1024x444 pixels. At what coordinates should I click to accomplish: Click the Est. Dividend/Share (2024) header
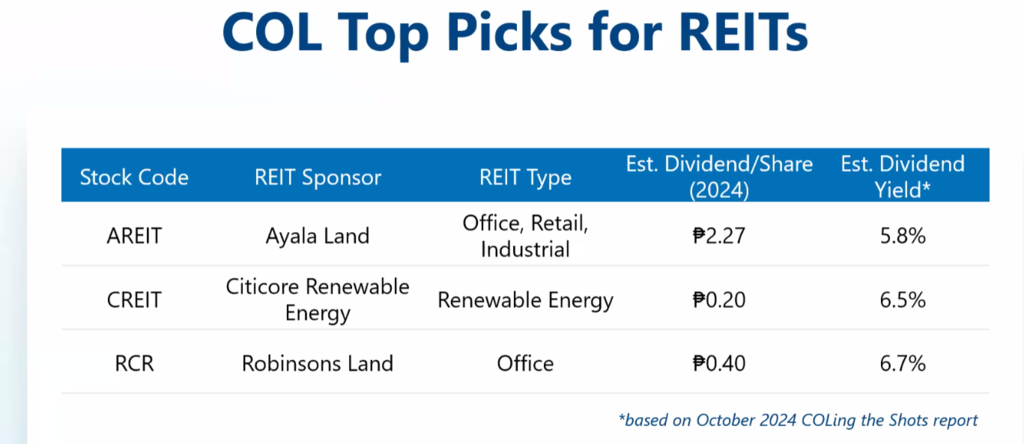coord(719,177)
